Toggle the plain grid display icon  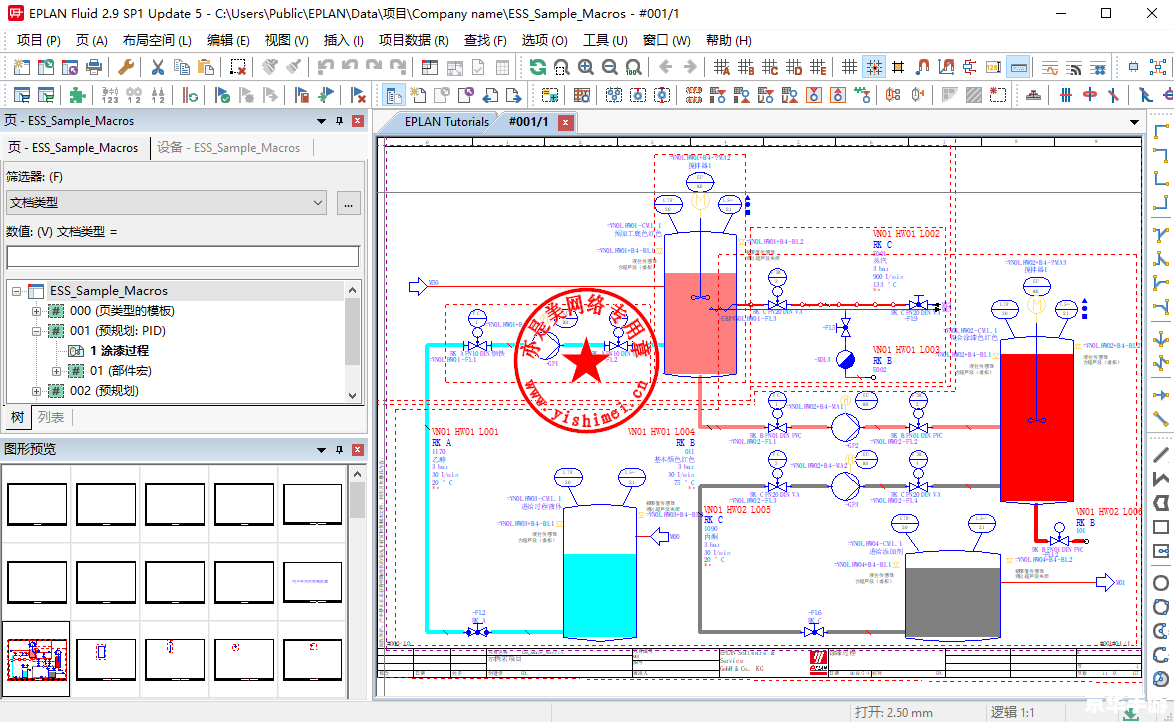[849, 67]
